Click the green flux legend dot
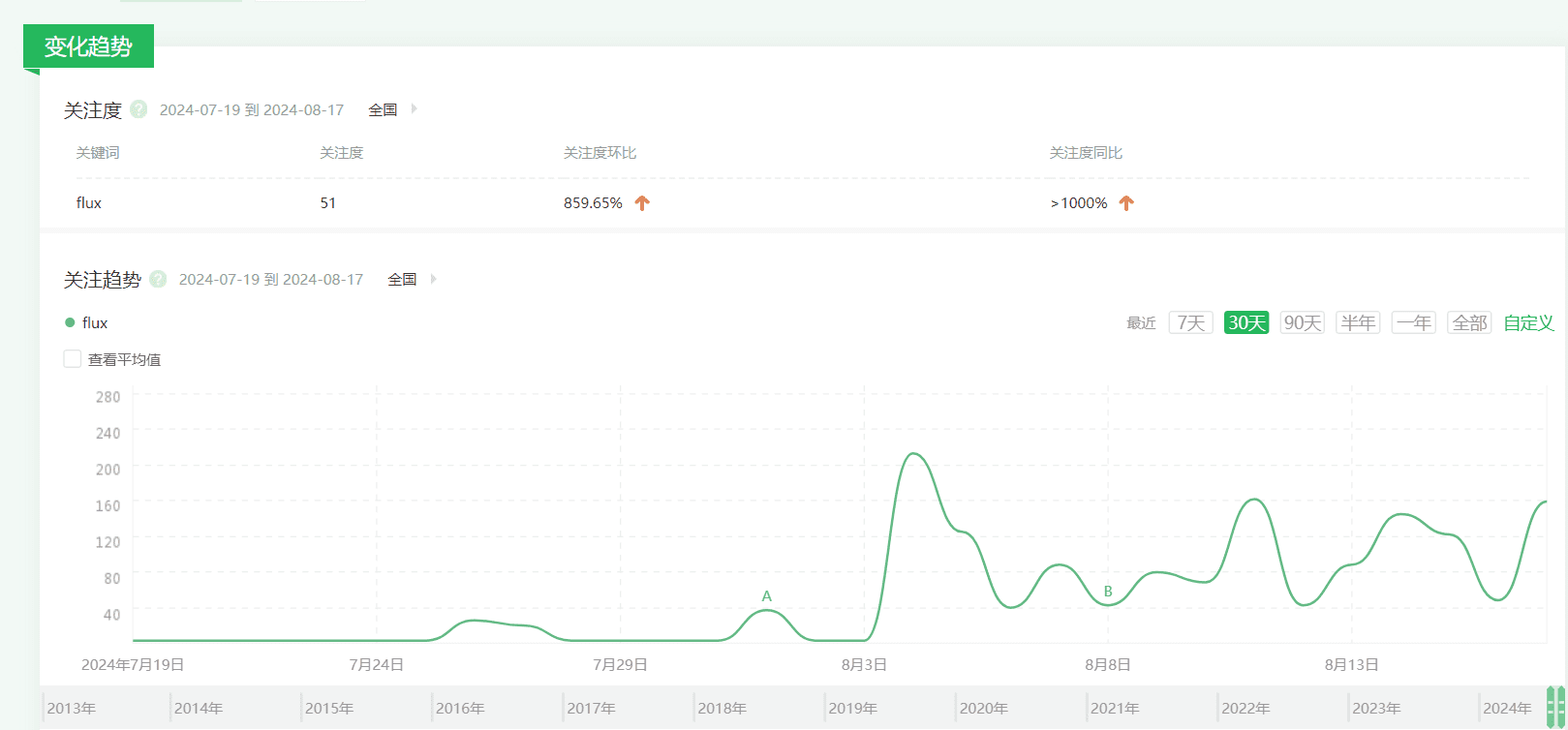The image size is (1568, 730). coord(70,322)
